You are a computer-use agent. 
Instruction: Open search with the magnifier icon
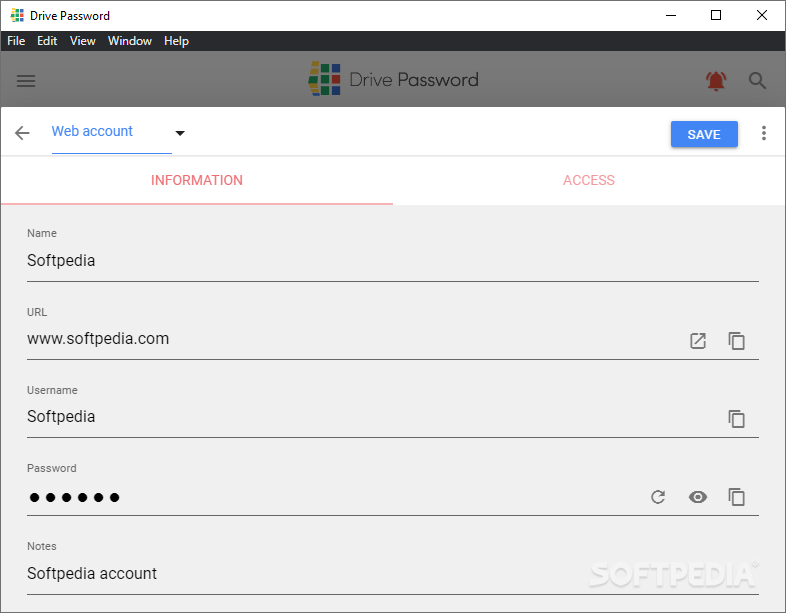(x=757, y=80)
